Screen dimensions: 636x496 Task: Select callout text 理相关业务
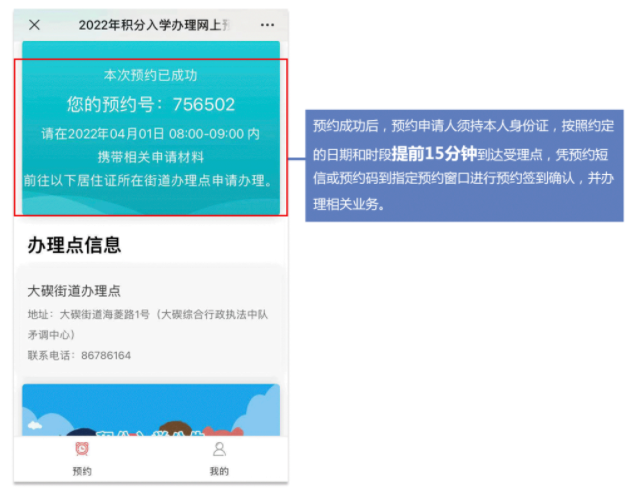(345, 204)
